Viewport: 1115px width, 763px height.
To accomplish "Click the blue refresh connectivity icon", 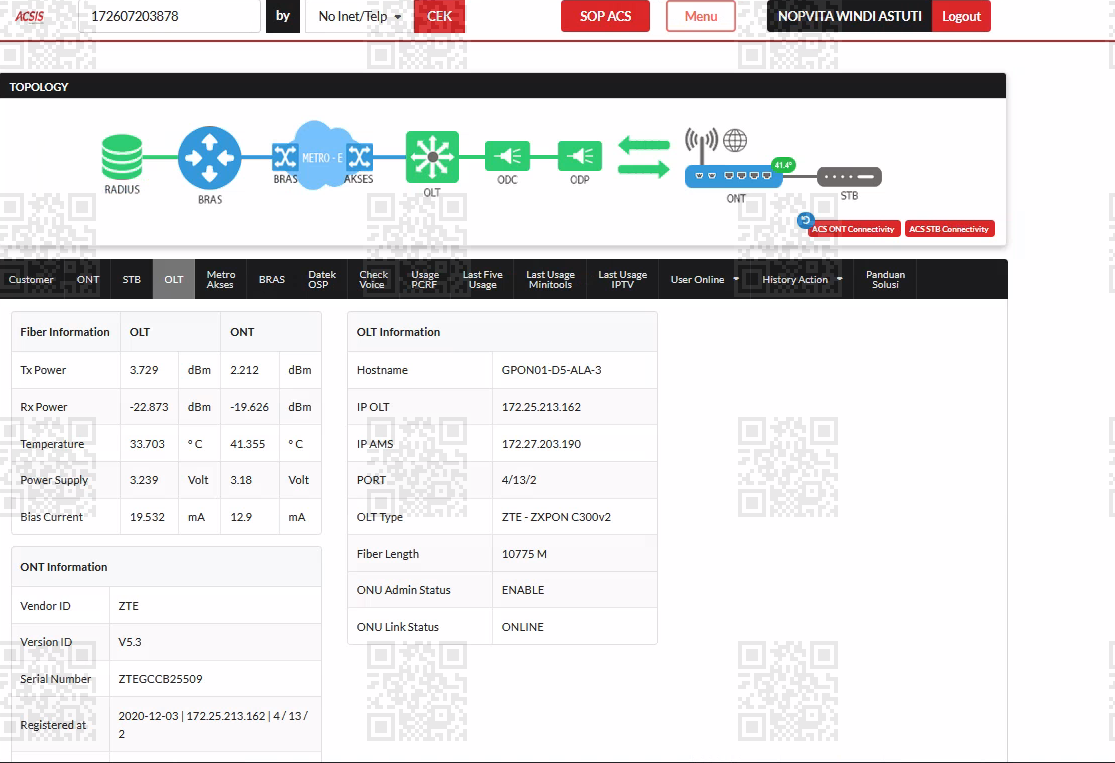I will [x=805, y=220].
